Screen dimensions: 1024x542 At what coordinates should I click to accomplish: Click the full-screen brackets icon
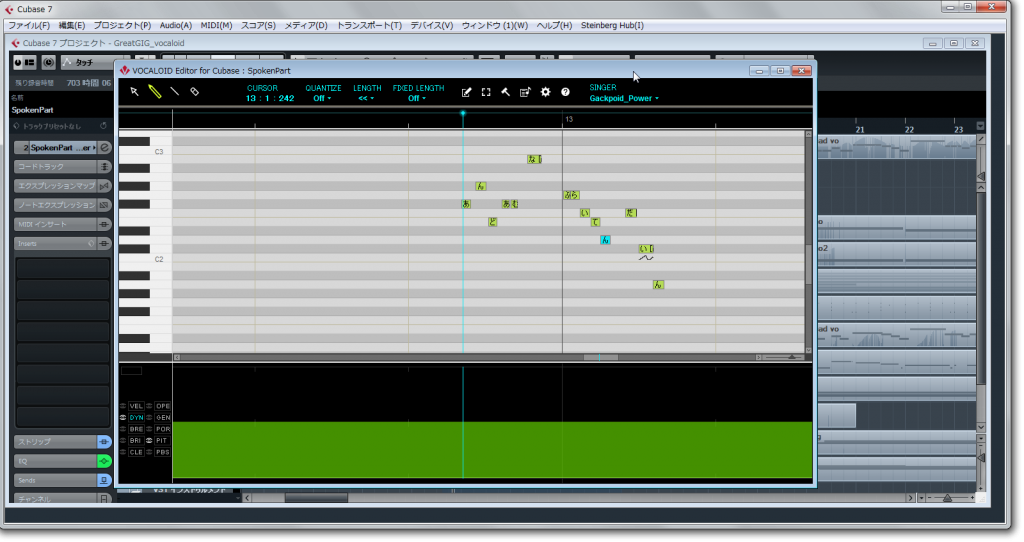tap(486, 93)
